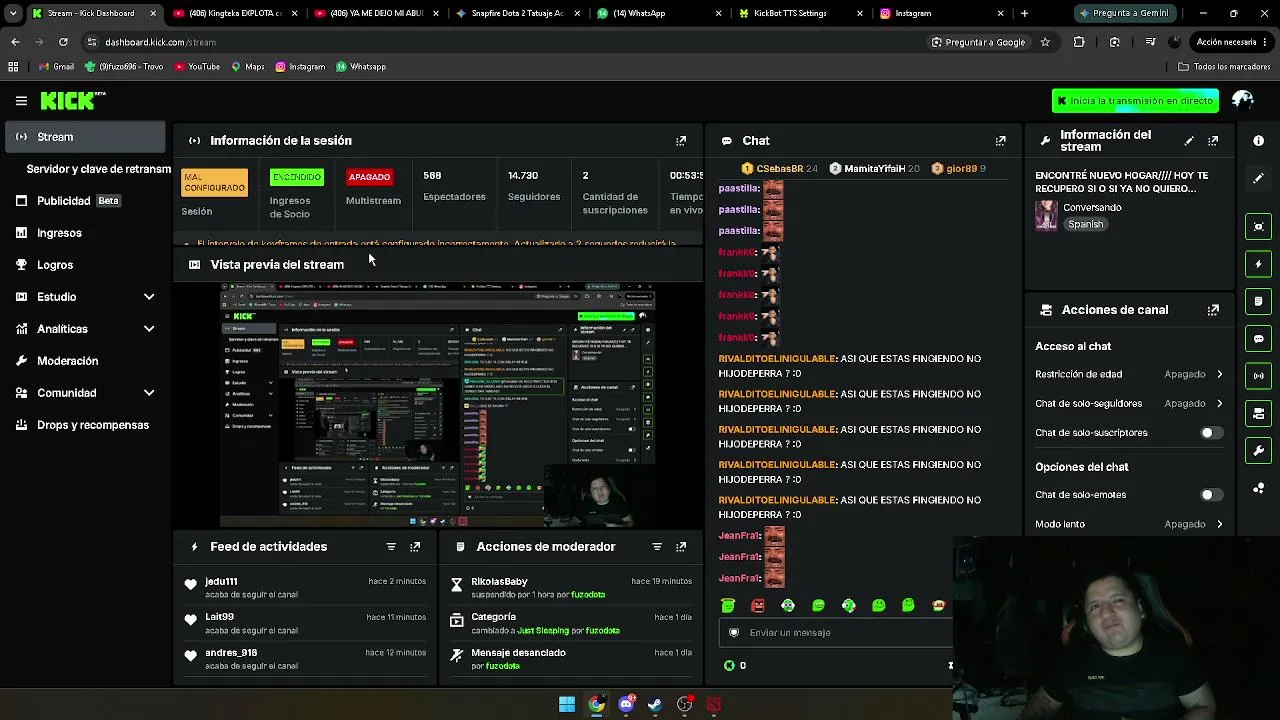Reload the dashboard page

tap(63, 42)
